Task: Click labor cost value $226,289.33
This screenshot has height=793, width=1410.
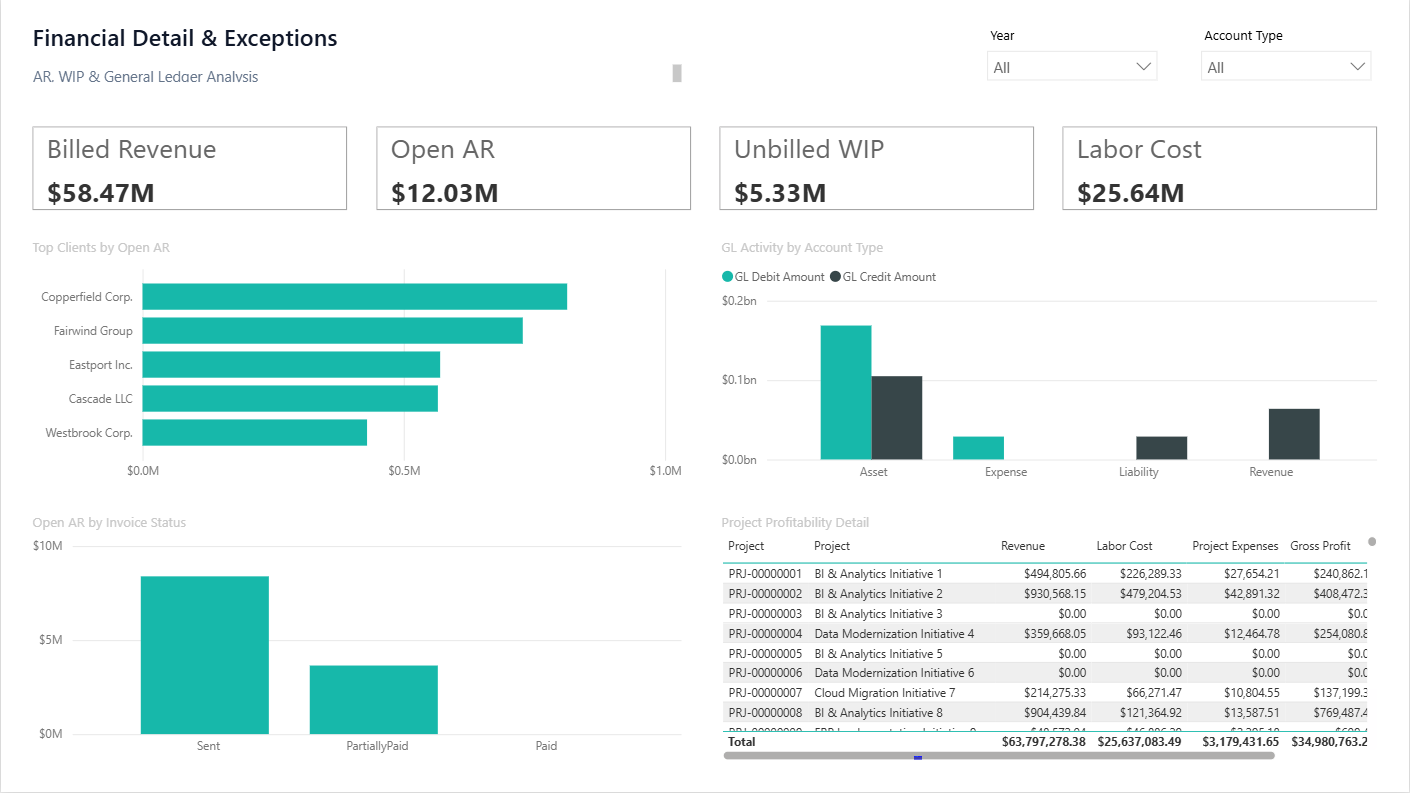Action: (1150, 574)
